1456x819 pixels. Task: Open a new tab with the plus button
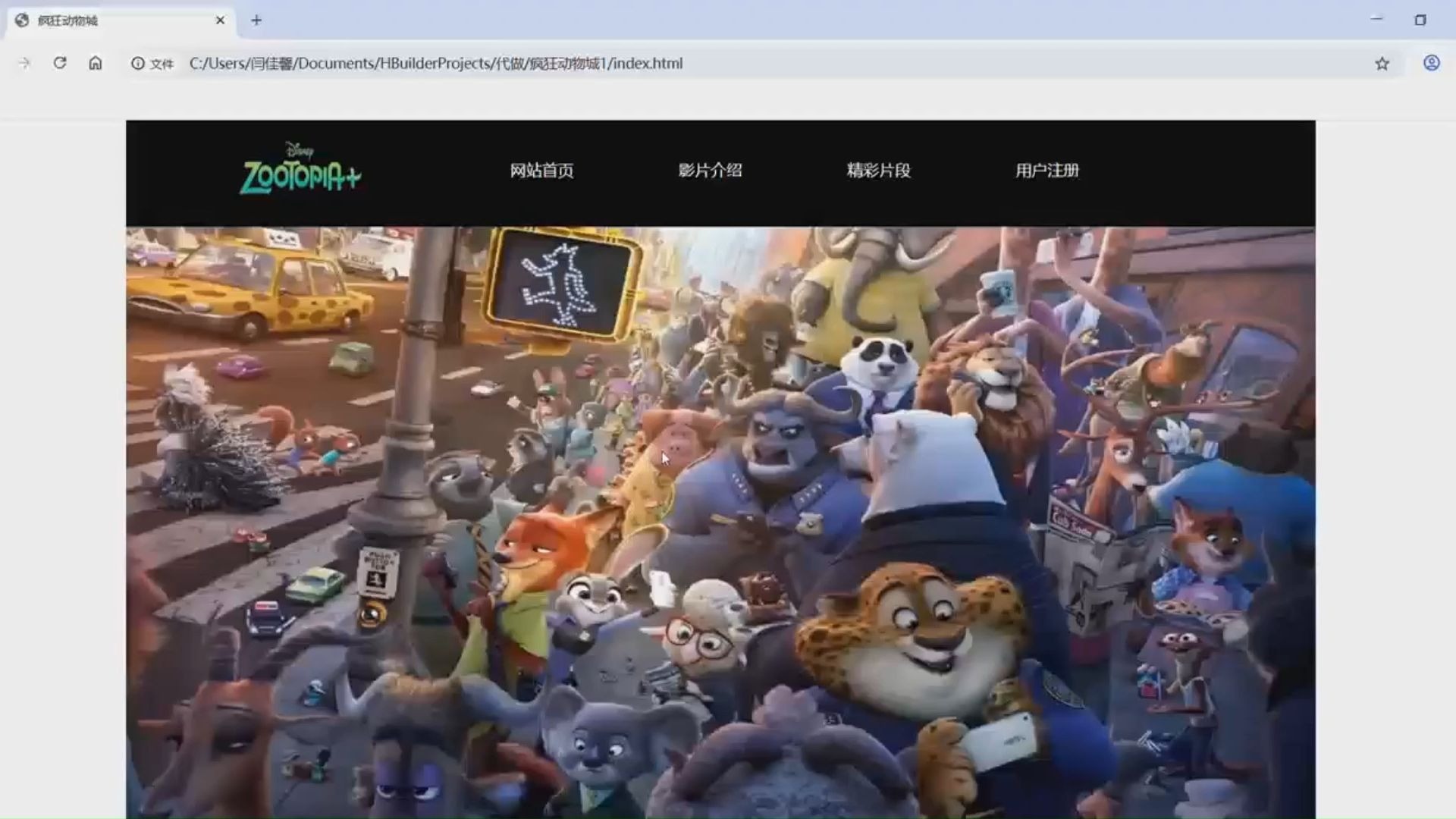pyautogui.click(x=256, y=20)
